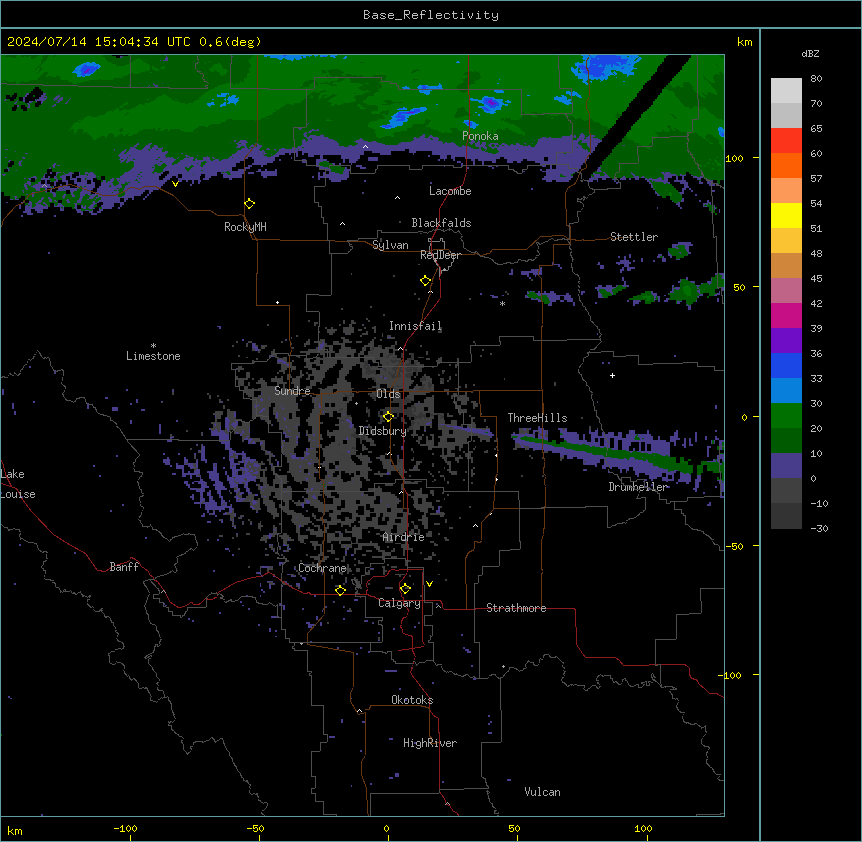The height and width of the screenshot is (842, 862).
Task: Click the Sundre city label
Action: (x=292, y=391)
